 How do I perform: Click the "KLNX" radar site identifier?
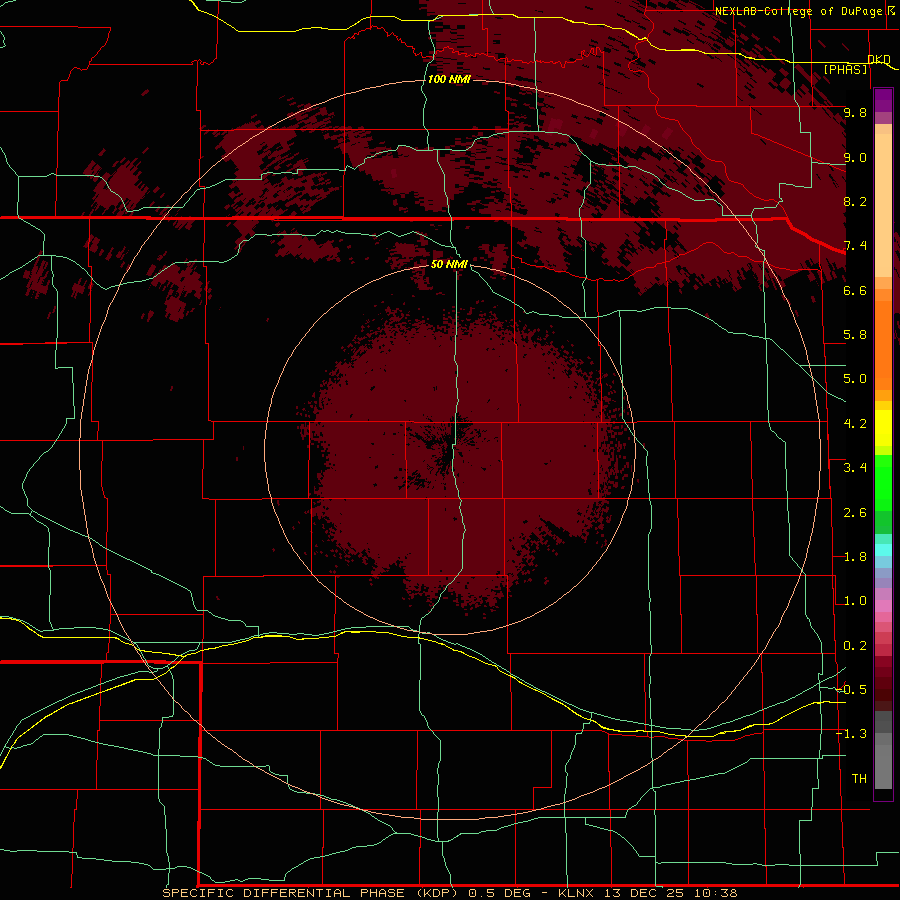pyautogui.click(x=576, y=893)
